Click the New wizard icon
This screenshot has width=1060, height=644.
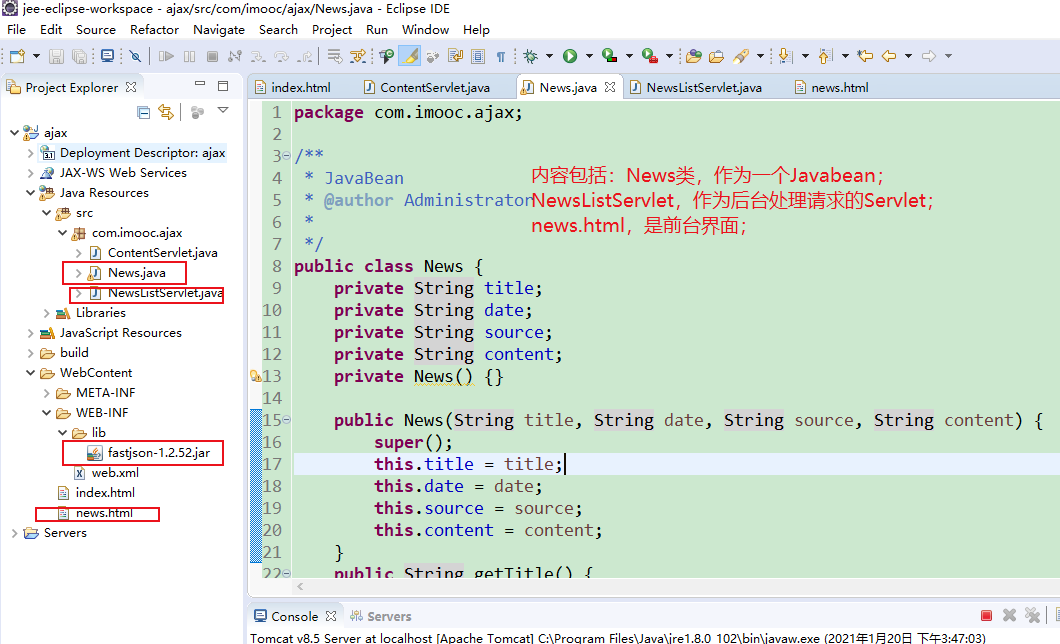coord(18,56)
